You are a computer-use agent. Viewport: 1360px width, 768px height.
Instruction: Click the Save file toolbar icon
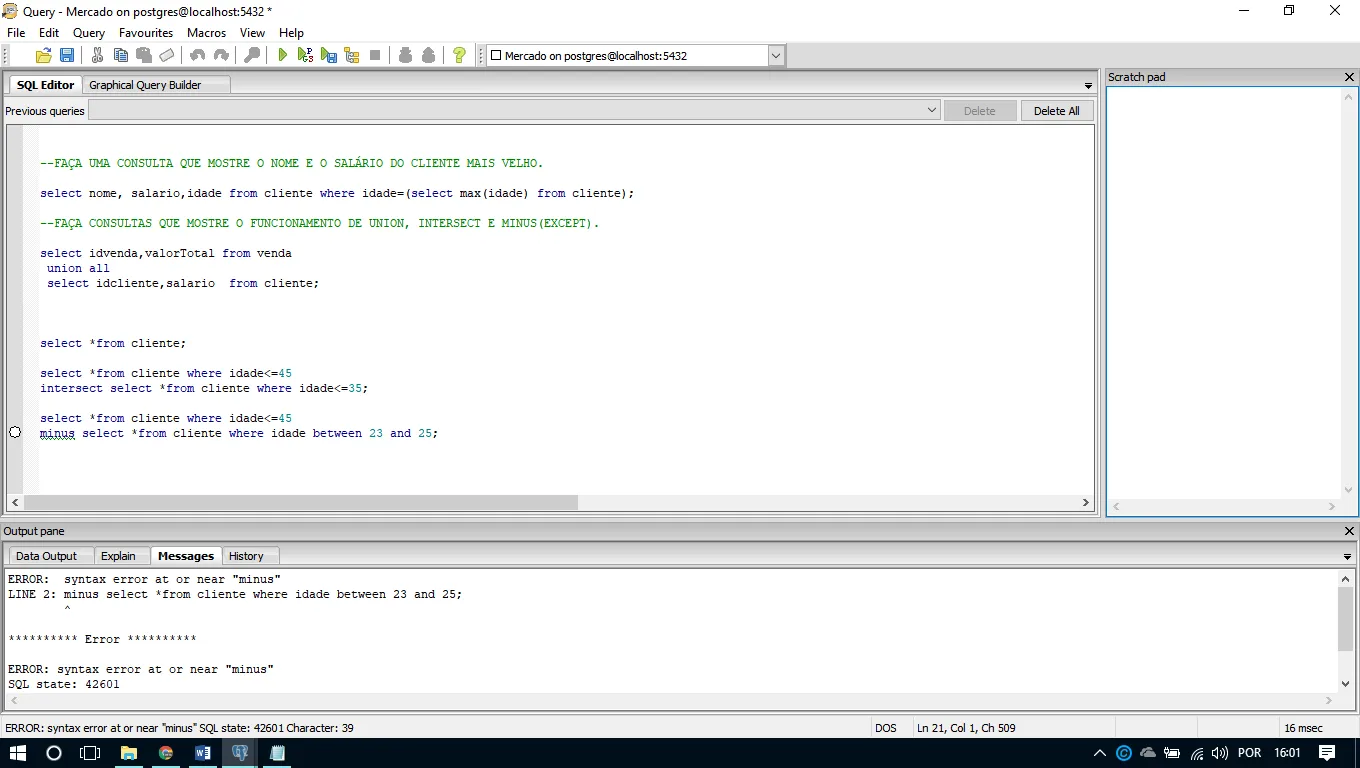click(x=67, y=56)
